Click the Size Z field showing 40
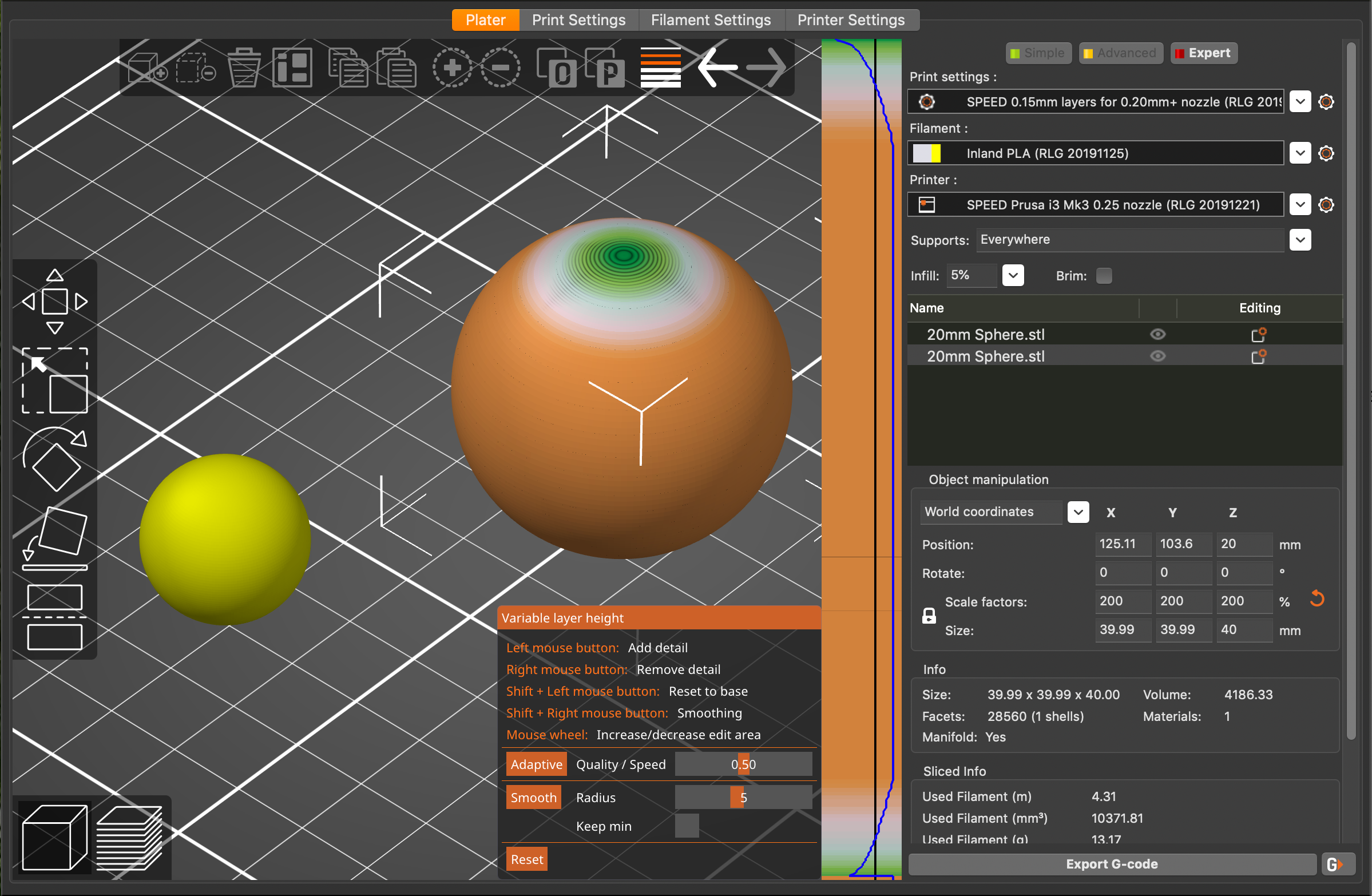Image resolution: width=1372 pixels, height=896 pixels. pyautogui.click(x=1244, y=630)
